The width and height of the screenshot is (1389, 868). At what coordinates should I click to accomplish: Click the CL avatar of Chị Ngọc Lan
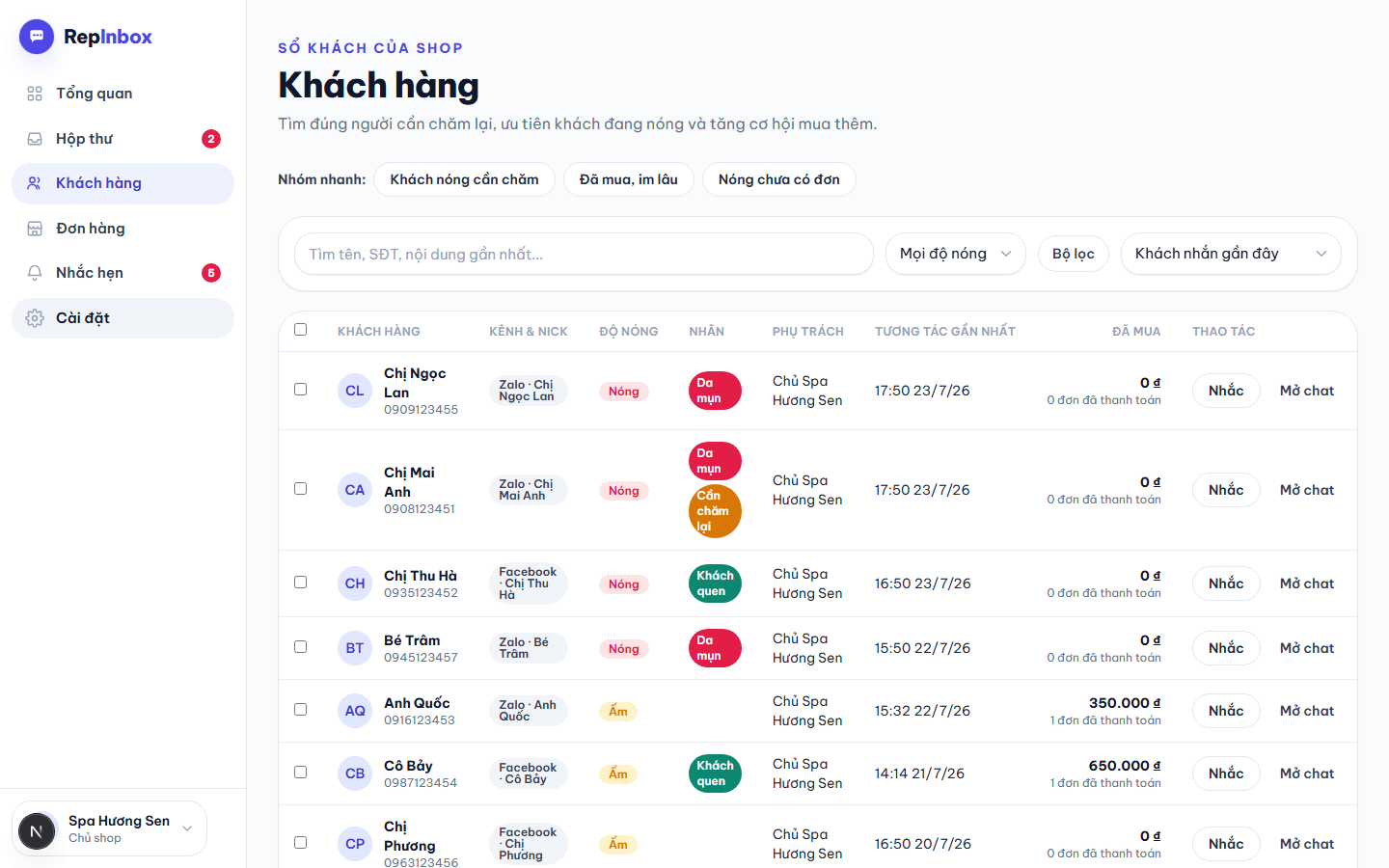click(x=355, y=391)
